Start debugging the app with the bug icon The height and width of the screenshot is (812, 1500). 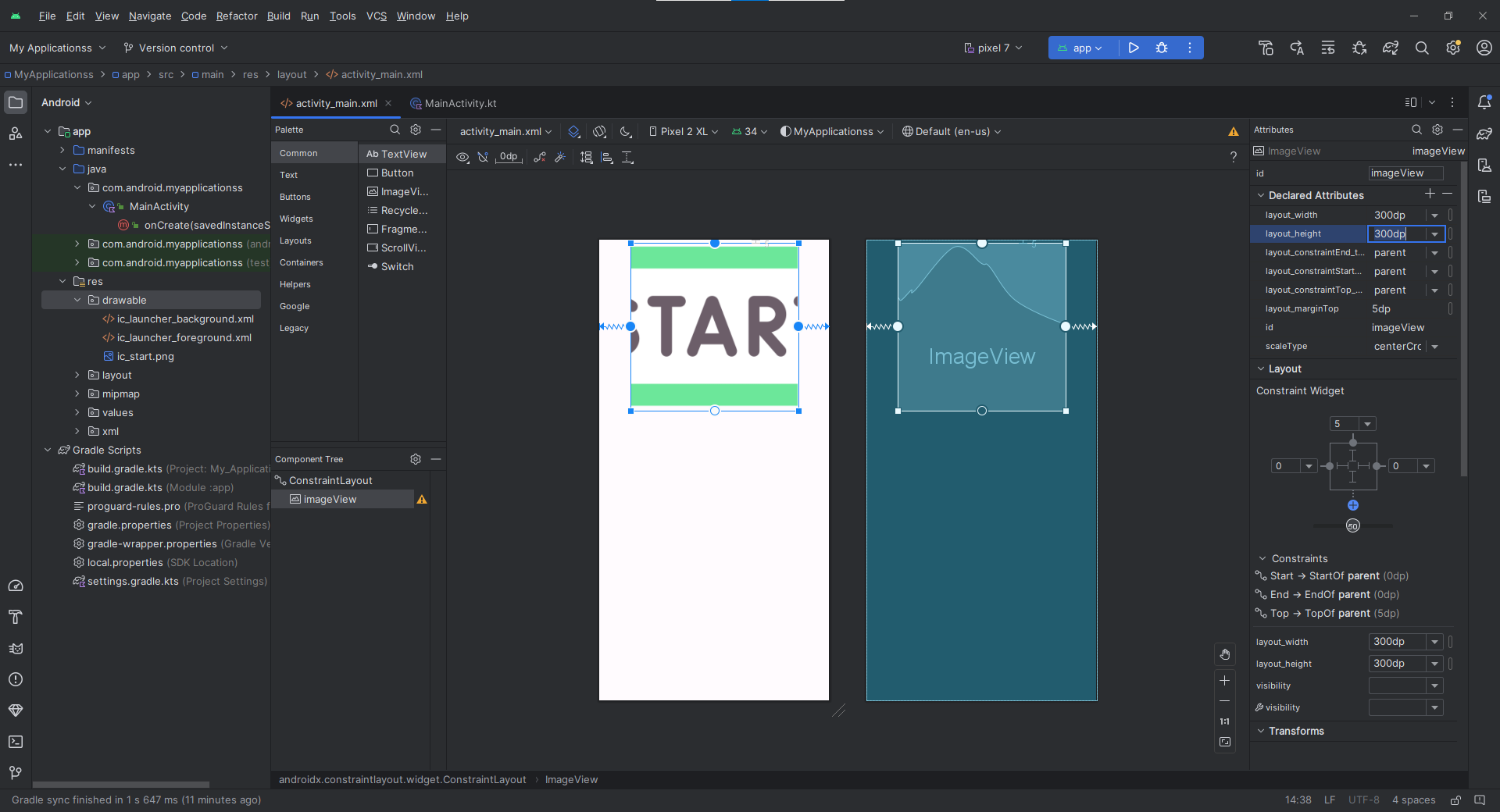1162,48
